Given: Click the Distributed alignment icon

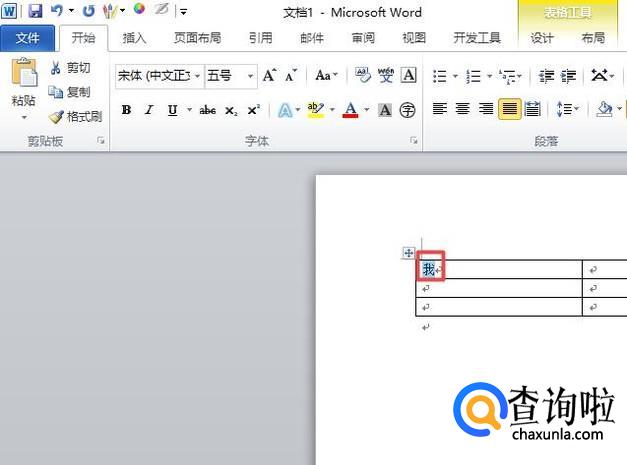Looking at the screenshot, I should tap(532, 109).
